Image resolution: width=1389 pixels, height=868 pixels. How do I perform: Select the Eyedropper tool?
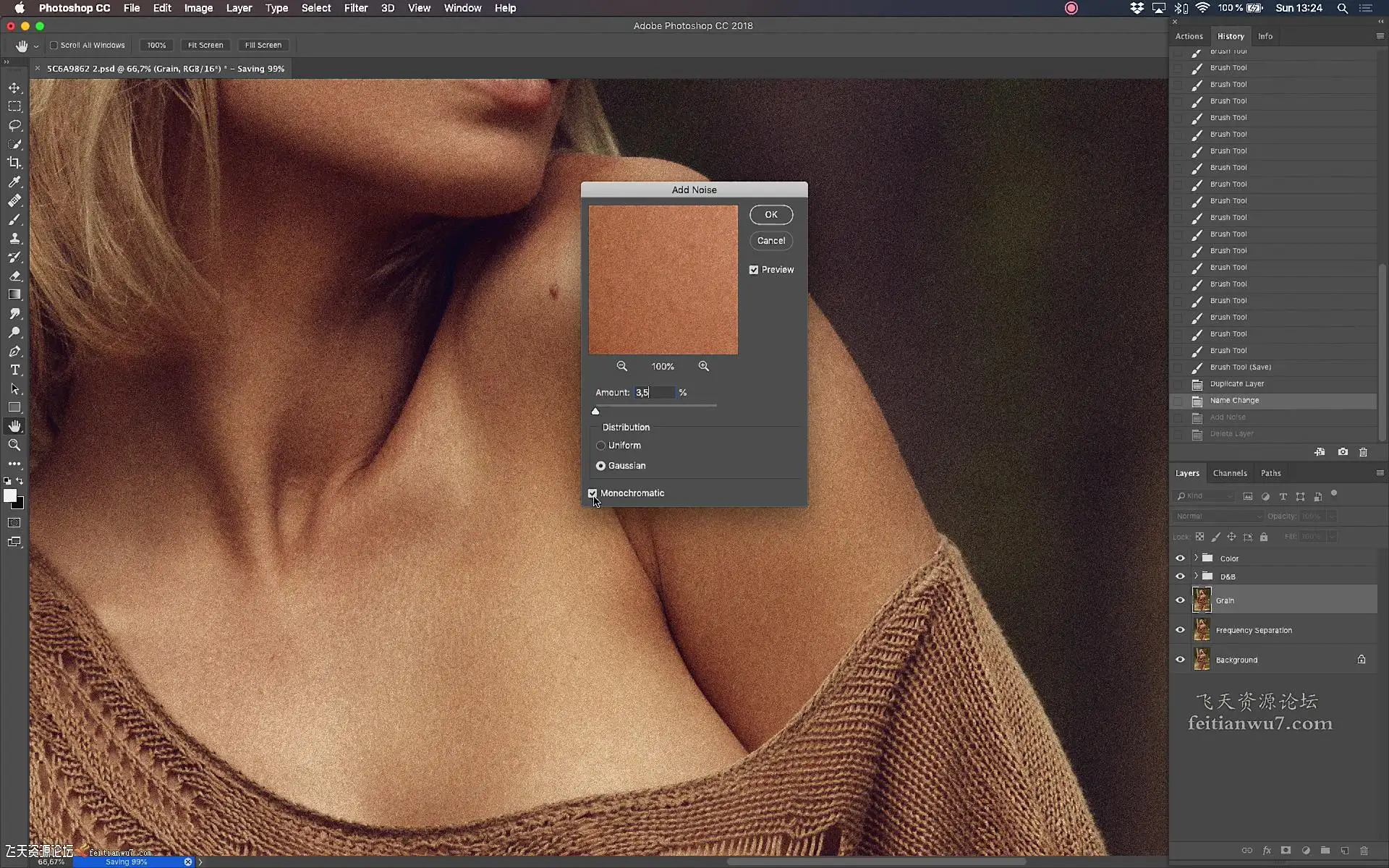pyautogui.click(x=14, y=182)
